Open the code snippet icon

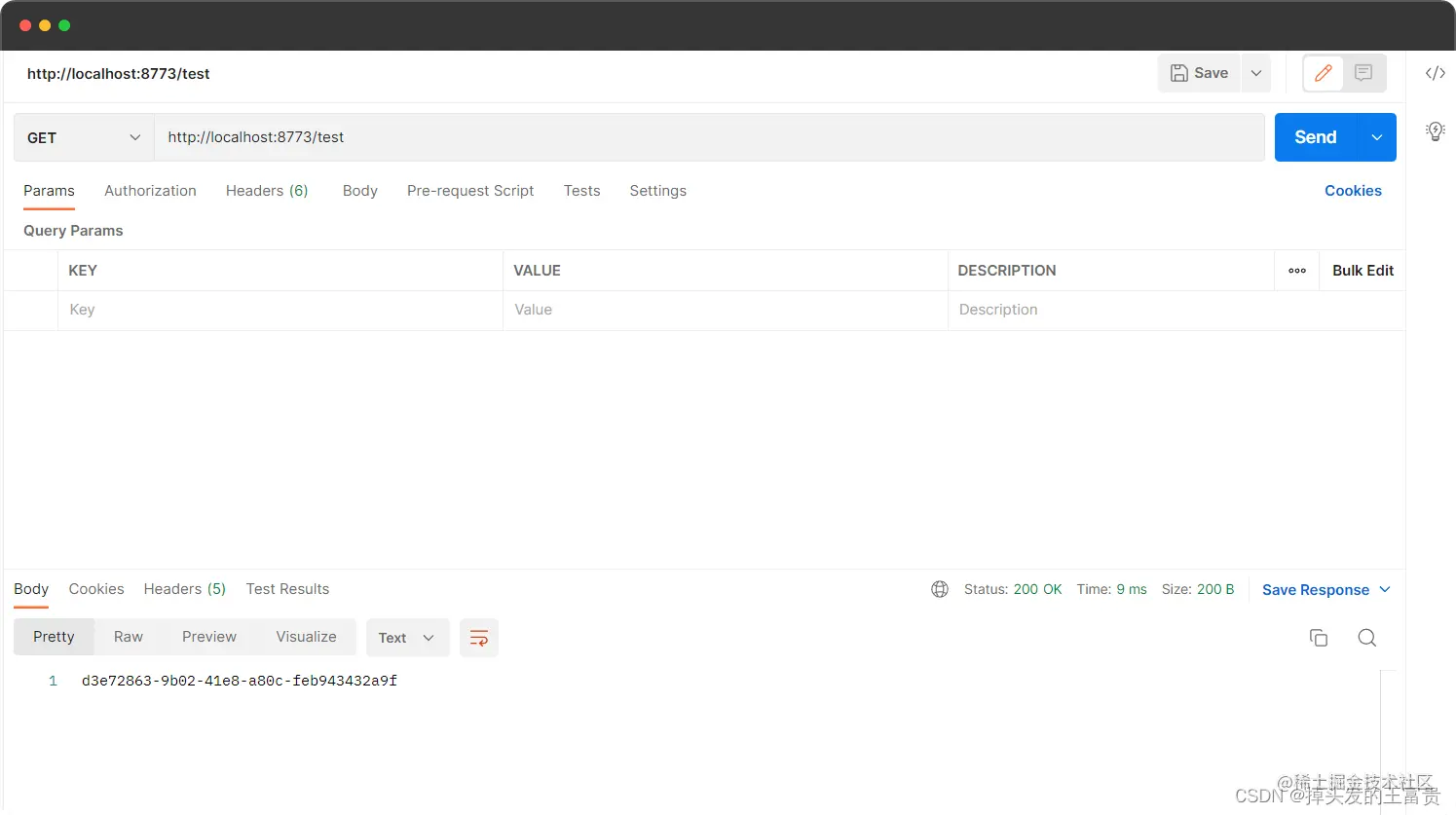pos(1435,73)
